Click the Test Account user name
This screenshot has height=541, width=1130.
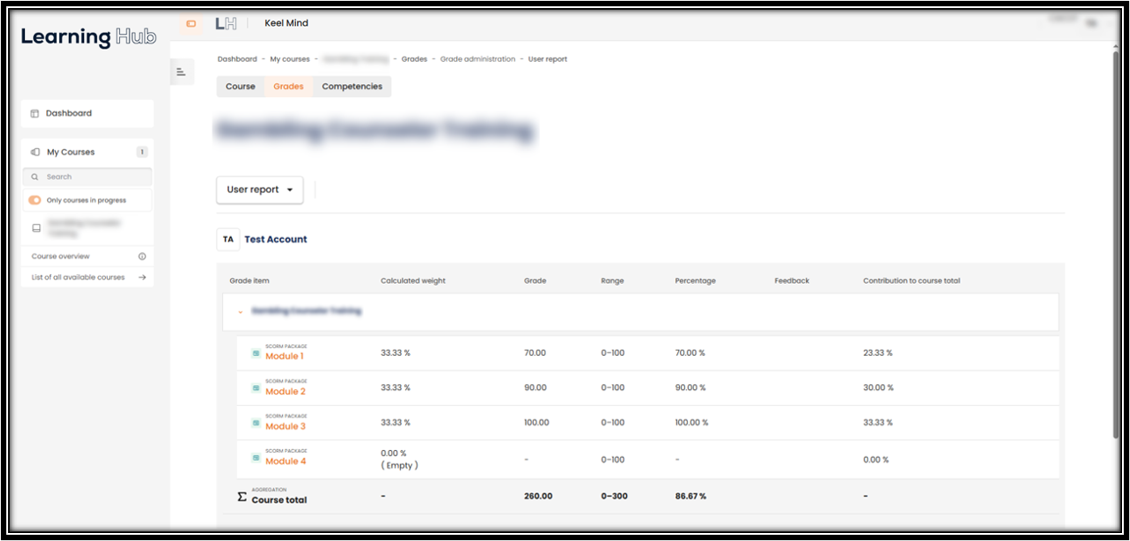click(x=275, y=239)
